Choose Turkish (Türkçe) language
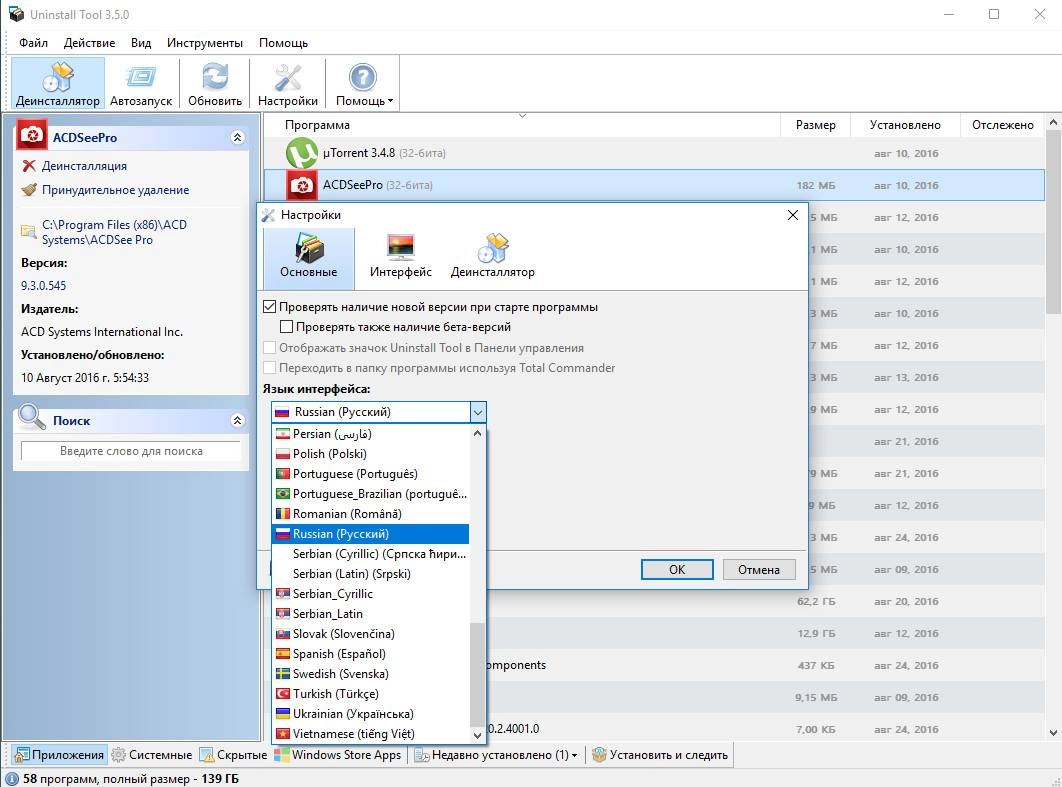 coord(370,694)
